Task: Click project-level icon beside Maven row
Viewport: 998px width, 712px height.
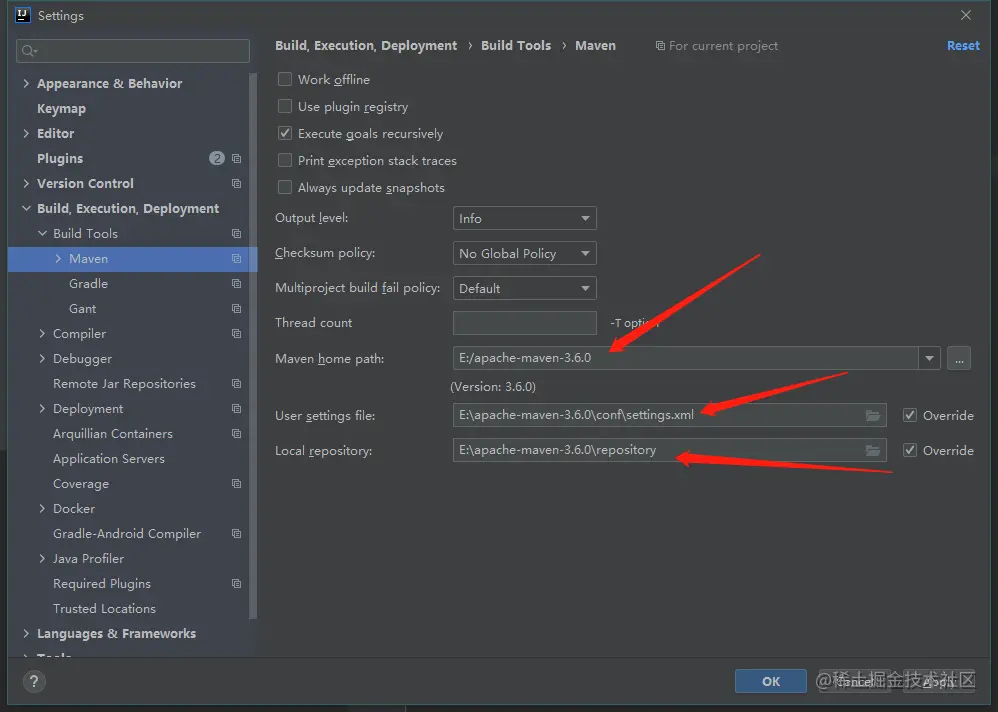Action: [237, 258]
